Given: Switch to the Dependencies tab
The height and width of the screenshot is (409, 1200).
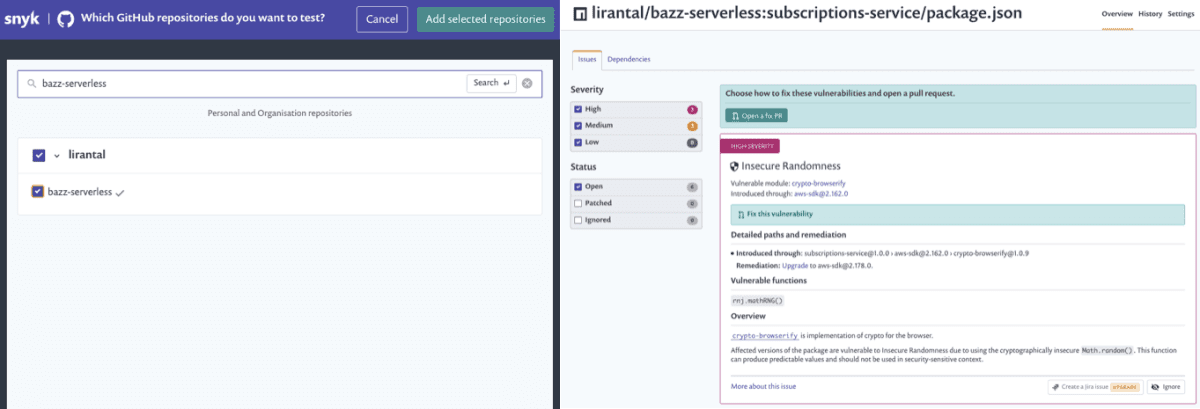Looking at the screenshot, I should [x=629, y=60].
